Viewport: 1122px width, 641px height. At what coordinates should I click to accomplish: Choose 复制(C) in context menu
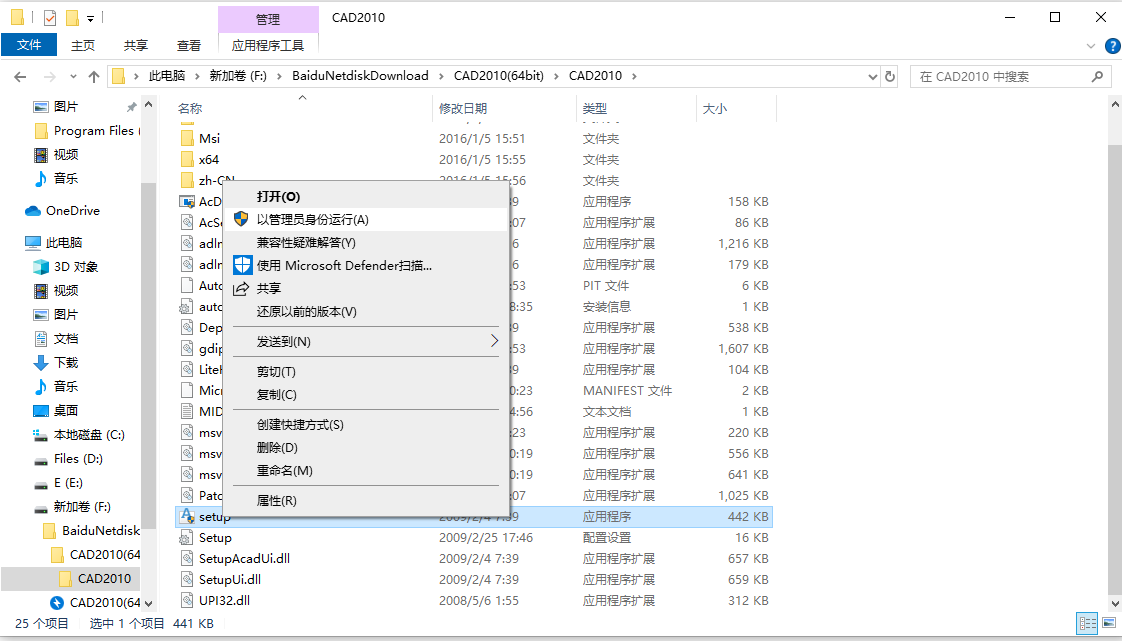[x=366, y=394]
